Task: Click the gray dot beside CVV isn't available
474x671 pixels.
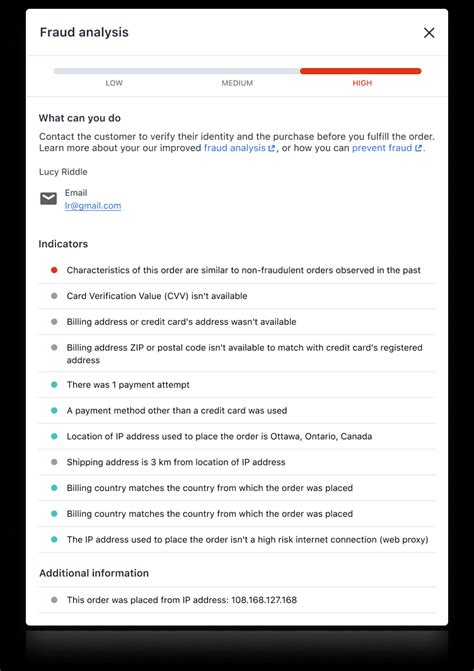Action: pyautogui.click(x=54, y=296)
